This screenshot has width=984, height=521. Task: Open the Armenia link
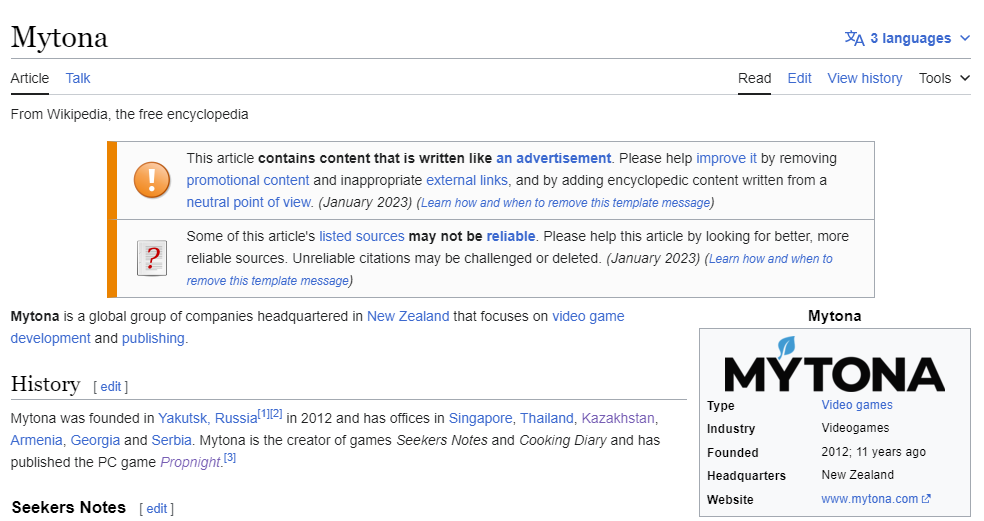(x=36, y=440)
